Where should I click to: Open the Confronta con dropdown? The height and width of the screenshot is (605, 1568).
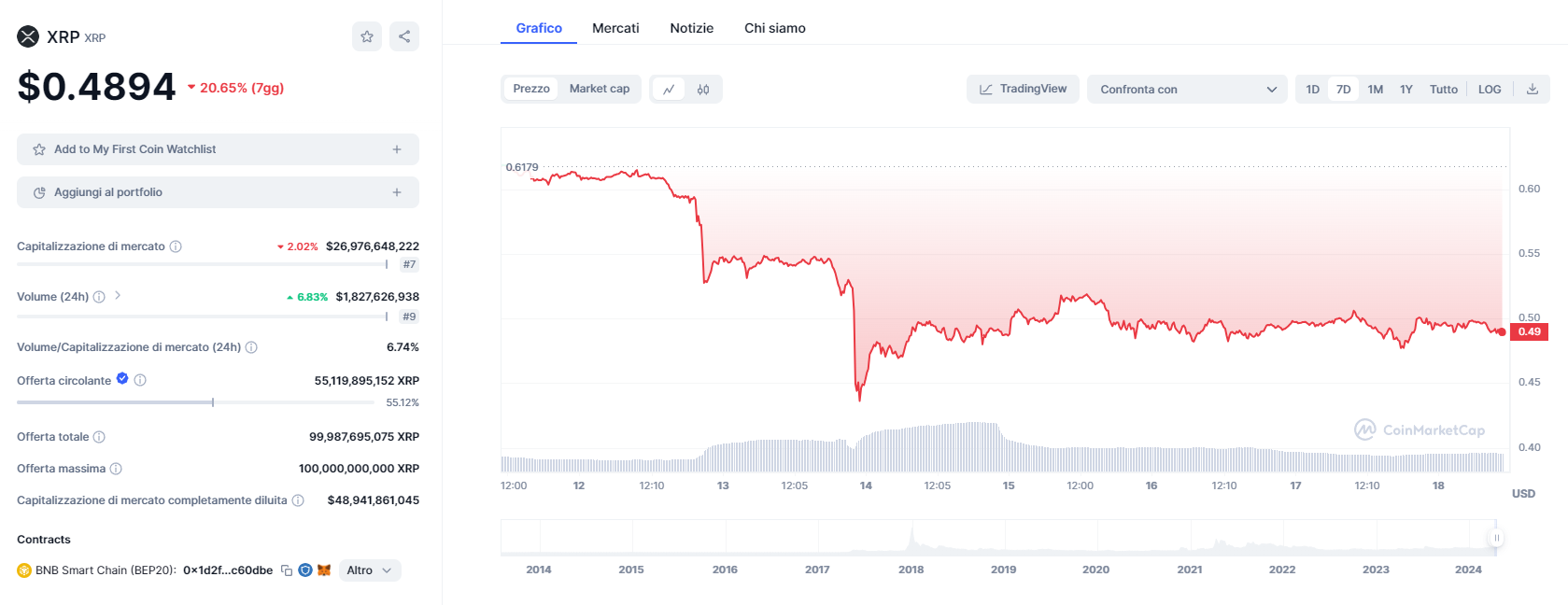[1187, 90]
